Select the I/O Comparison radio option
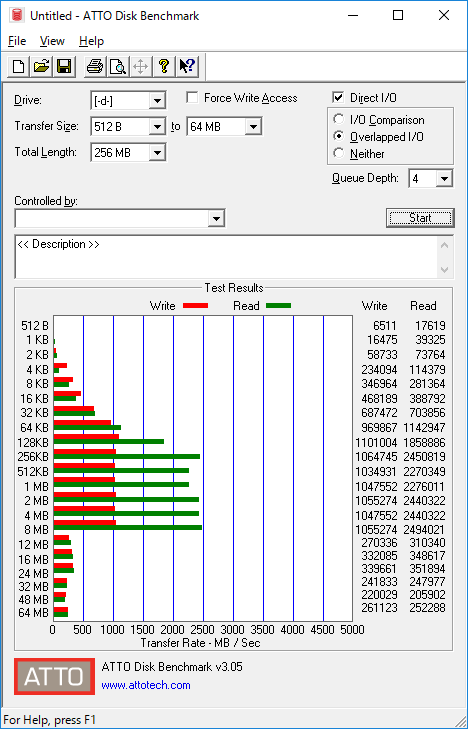This screenshot has height=729, width=468. coord(338,119)
